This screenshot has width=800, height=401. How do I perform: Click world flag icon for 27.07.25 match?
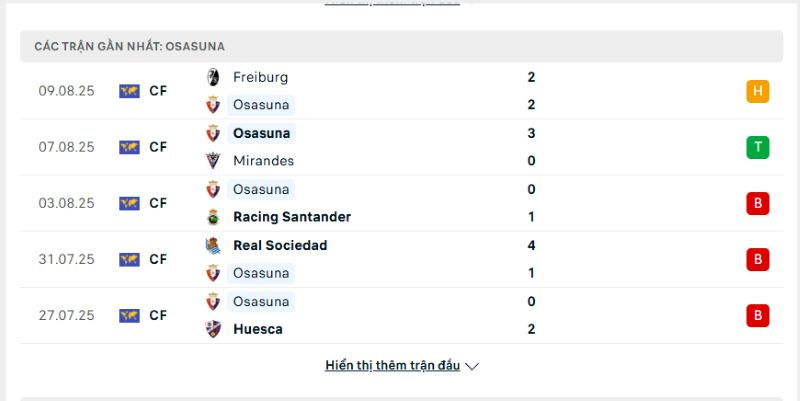click(129, 316)
